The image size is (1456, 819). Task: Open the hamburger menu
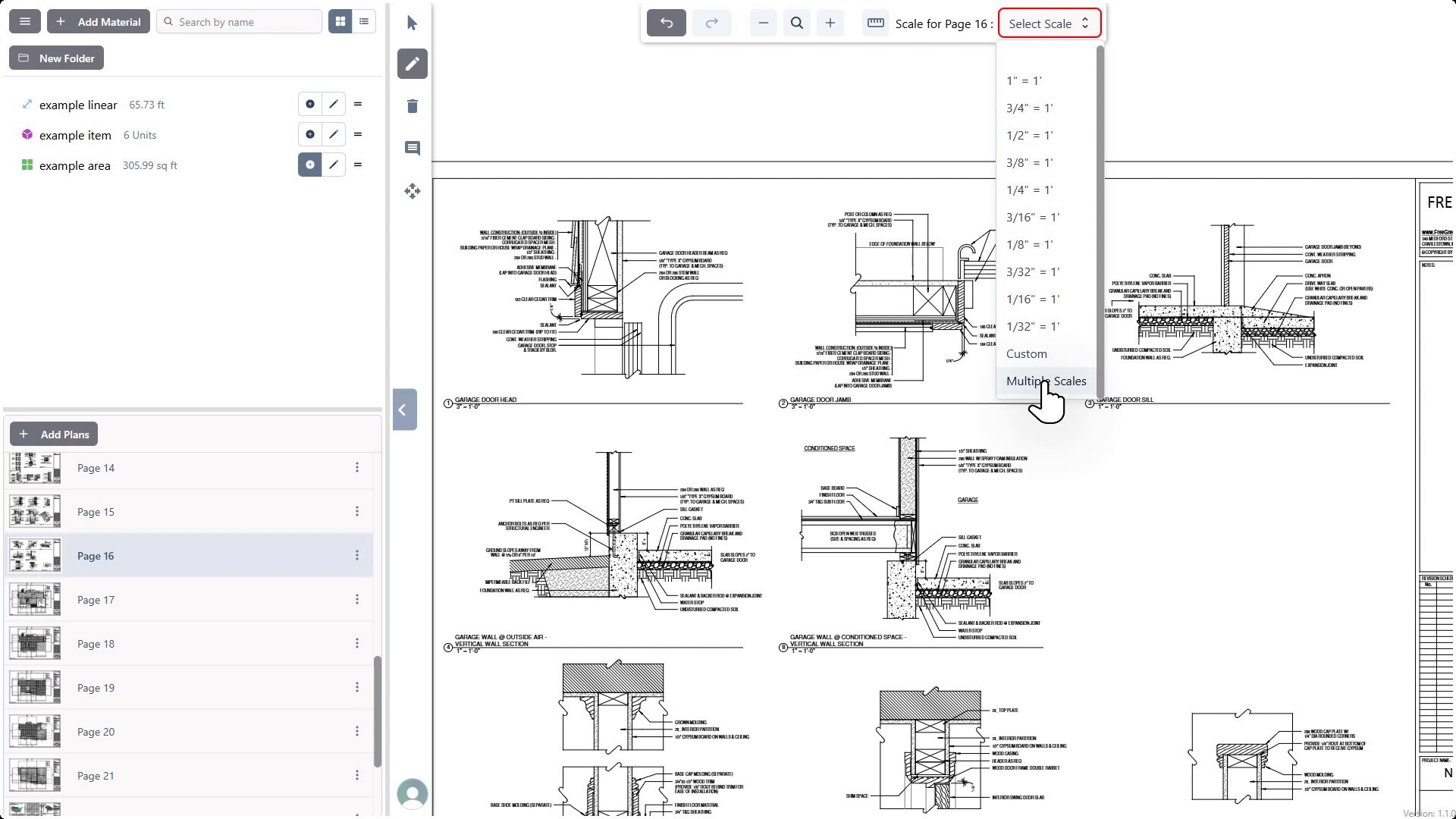[x=25, y=22]
